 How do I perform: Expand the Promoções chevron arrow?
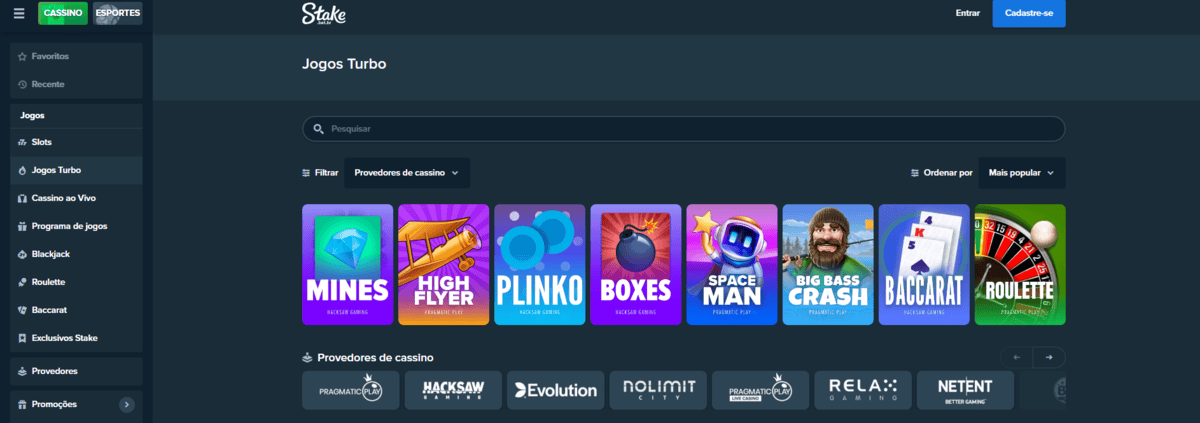point(127,404)
